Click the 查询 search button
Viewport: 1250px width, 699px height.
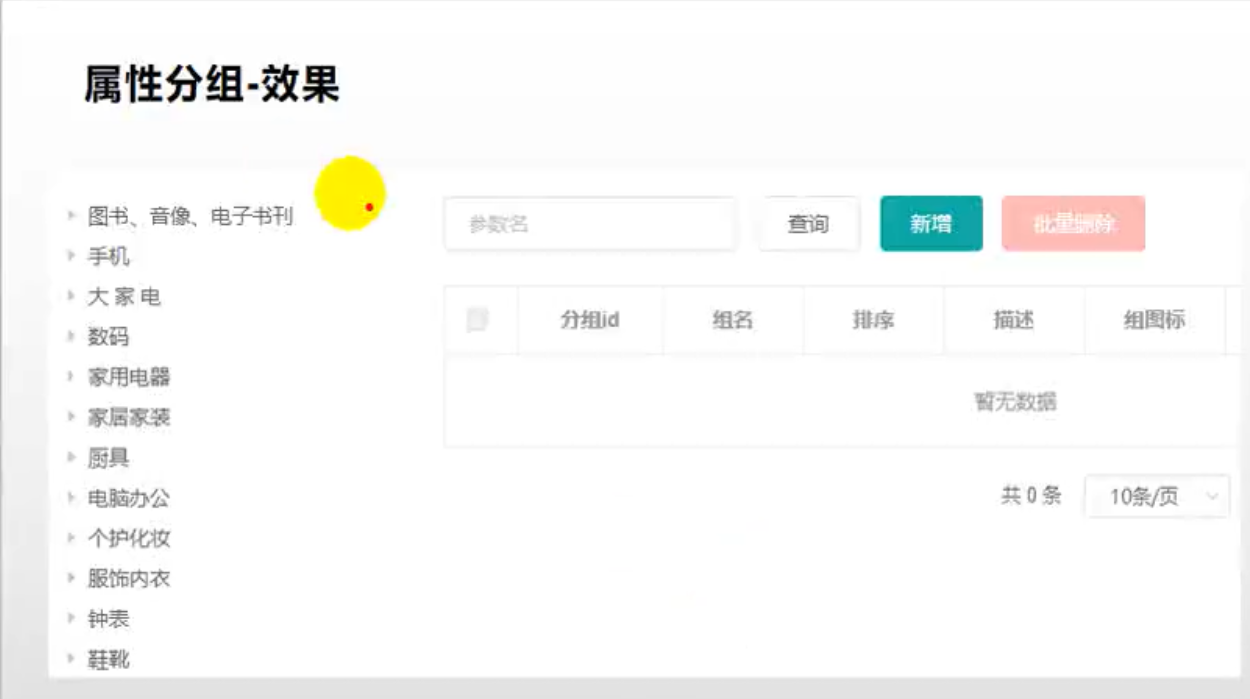click(x=808, y=224)
